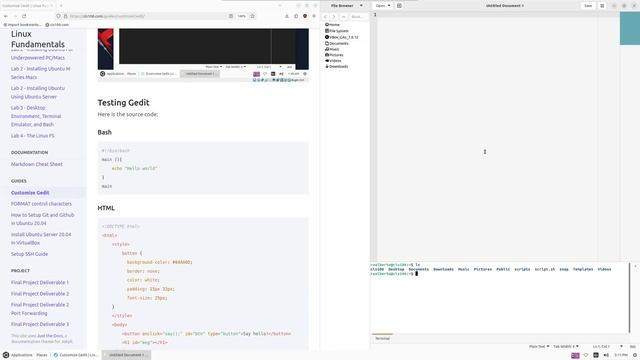
Task: Toggle the INS insert mode indicator
Action: pos(633,347)
